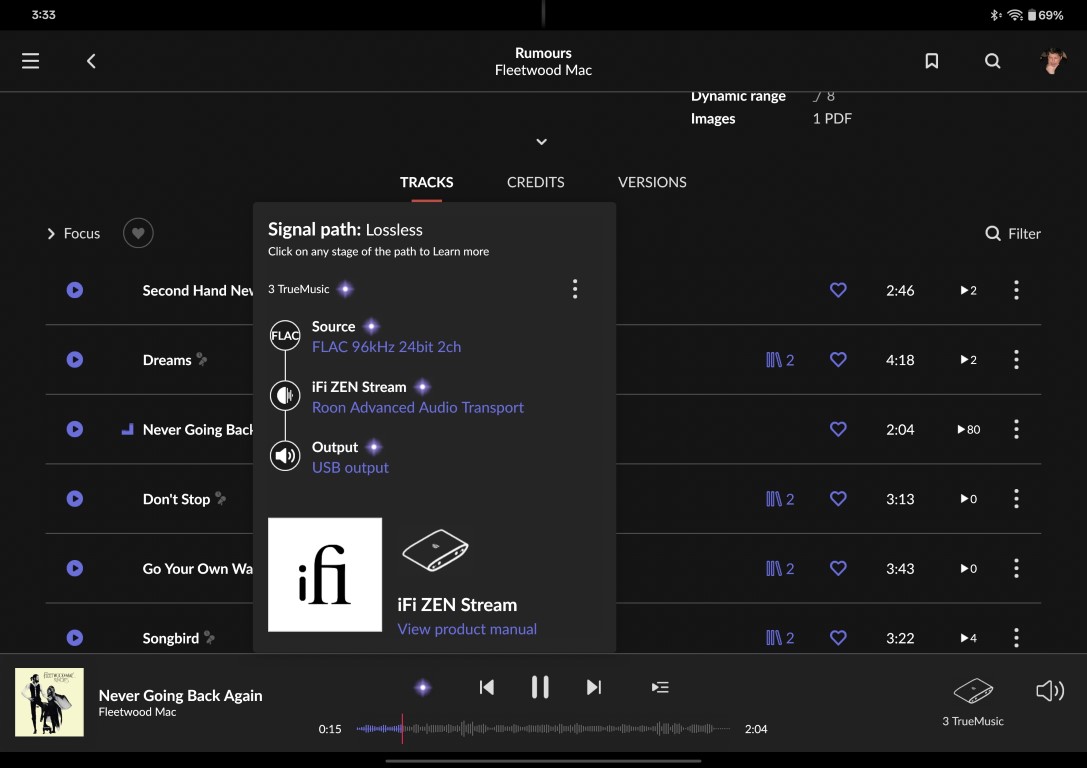Open the signal path star in player bar
This screenshot has width=1087, height=768.
(423, 688)
